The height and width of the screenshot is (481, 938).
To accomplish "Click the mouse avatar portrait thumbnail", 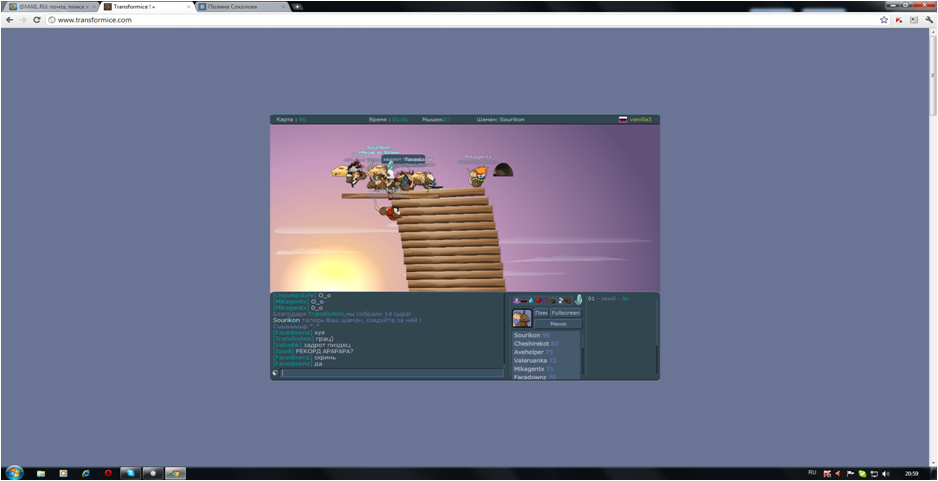I will coord(522,318).
